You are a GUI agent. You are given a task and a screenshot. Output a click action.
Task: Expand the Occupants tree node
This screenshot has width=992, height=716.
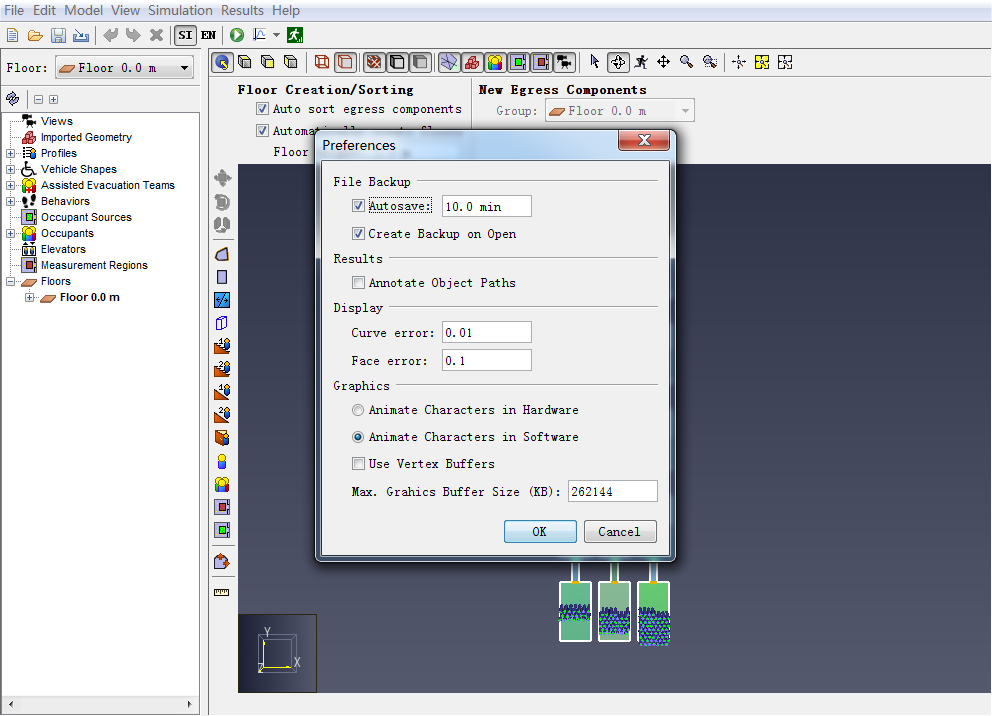(11, 233)
